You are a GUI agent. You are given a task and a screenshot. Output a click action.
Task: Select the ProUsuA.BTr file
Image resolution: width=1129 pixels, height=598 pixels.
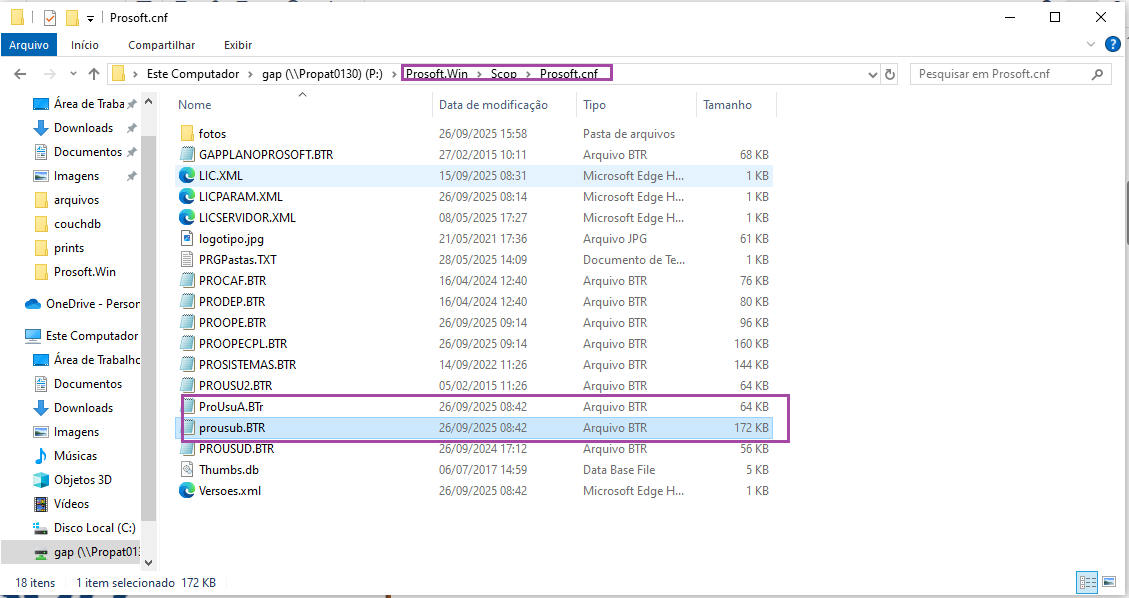coord(475,407)
